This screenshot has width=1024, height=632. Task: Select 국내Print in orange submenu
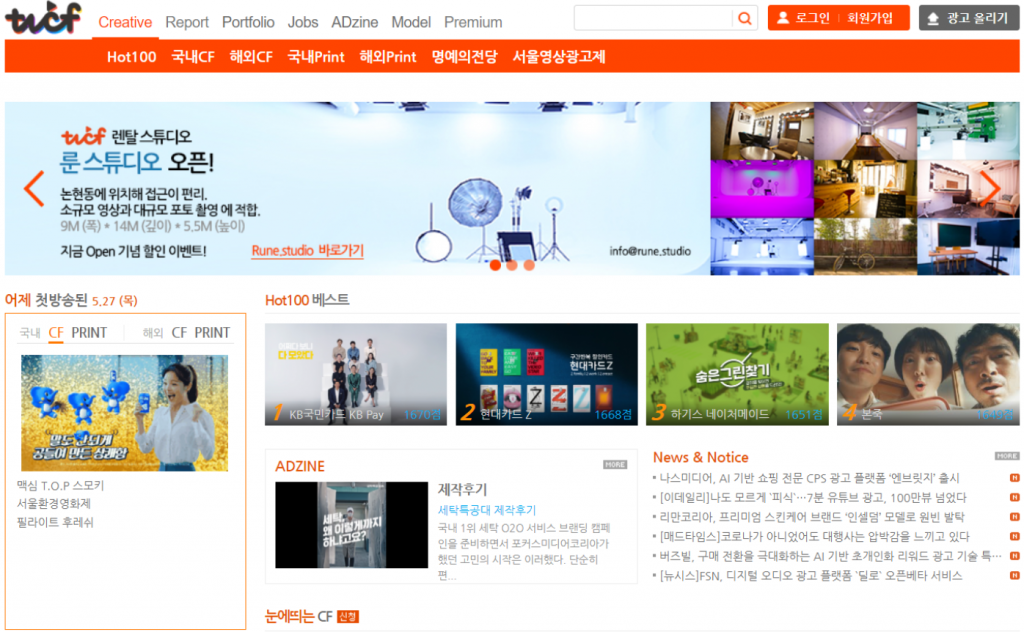pyautogui.click(x=316, y=57)
